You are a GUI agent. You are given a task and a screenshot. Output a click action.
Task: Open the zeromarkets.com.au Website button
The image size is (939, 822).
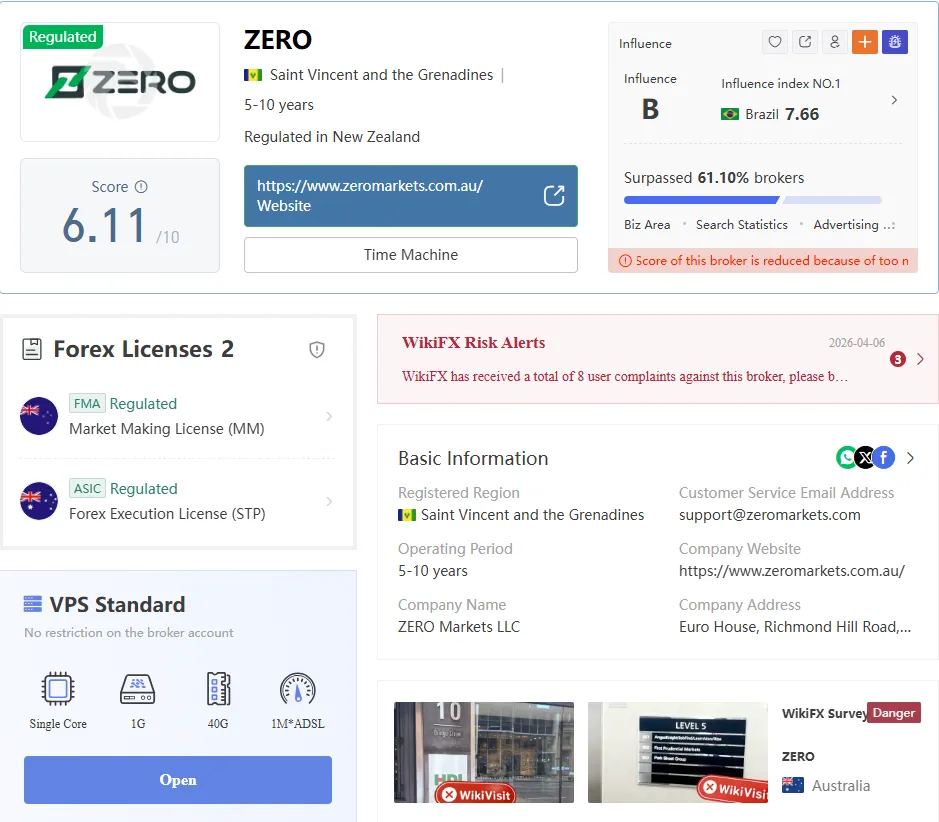point(411,196)
